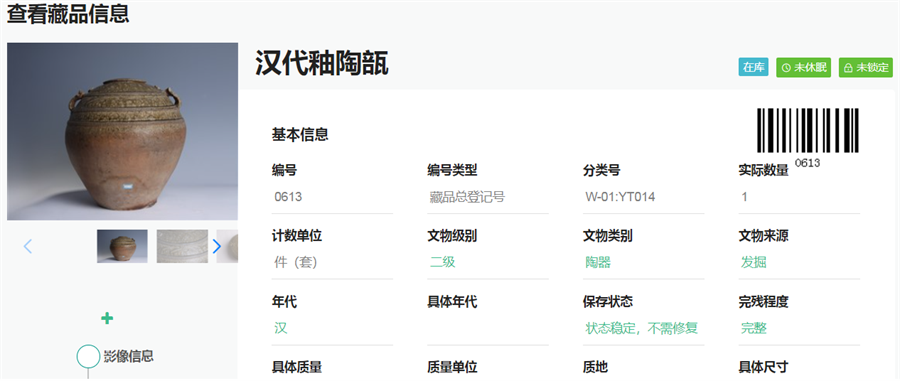Image resolution: width=900 pixels, height=381 pixels.
Task: Select the second gray texture thumbnail
Action: click(x=183, y=247)
